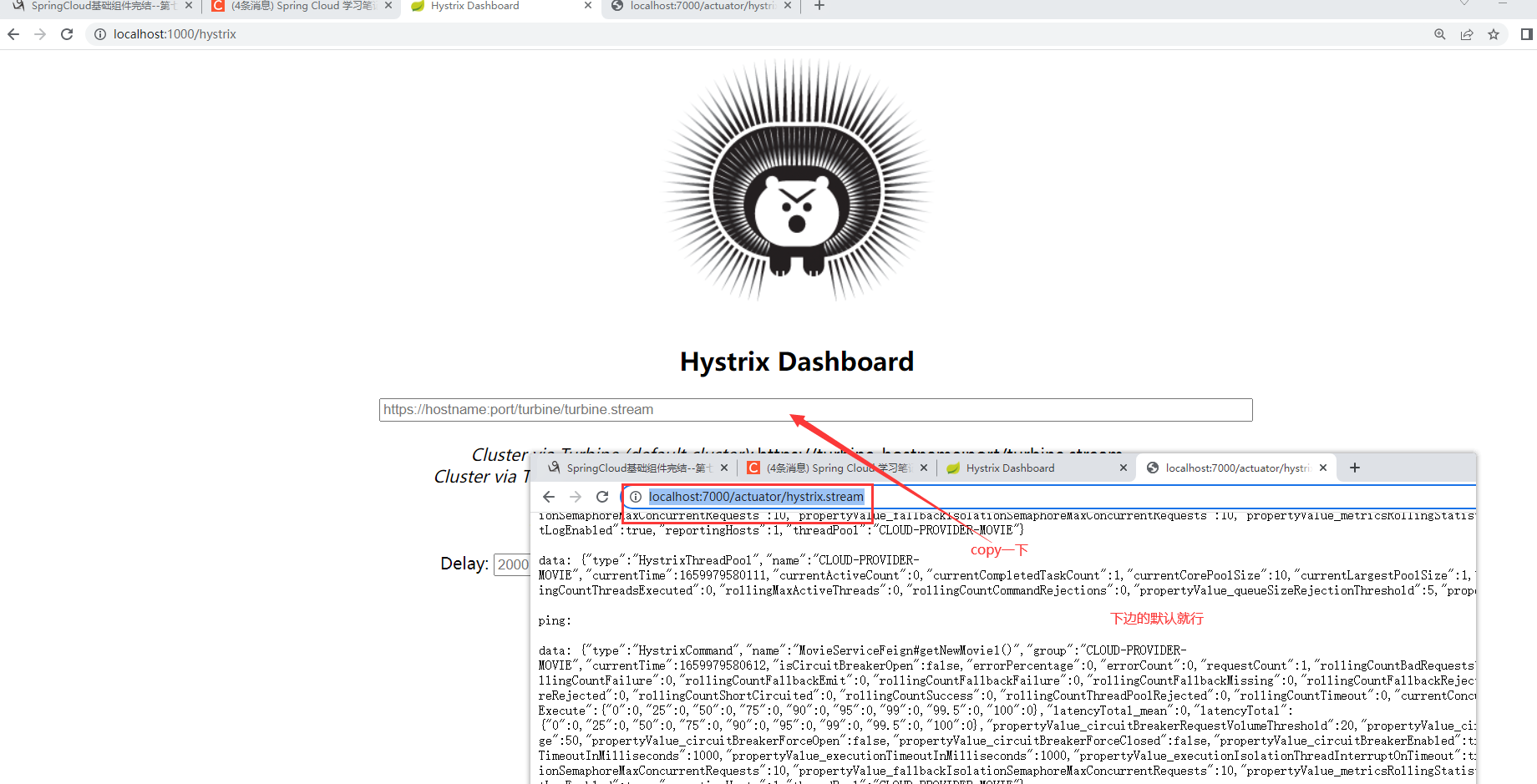Reload in the embedded browser screenshot
Viewport: 1537px width, 784px height.
[x=602, y=497]
